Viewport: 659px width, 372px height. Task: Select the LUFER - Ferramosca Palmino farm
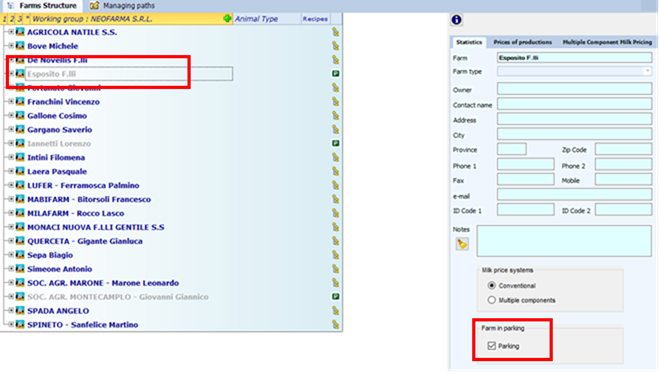pyautogui.click(x=83, y=185)
